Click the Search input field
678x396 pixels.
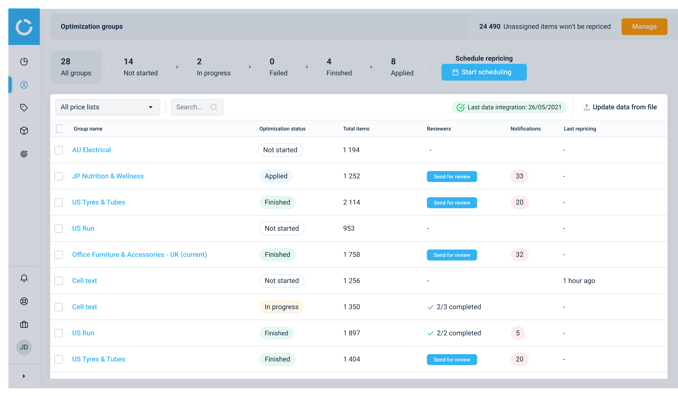point(197,107)
